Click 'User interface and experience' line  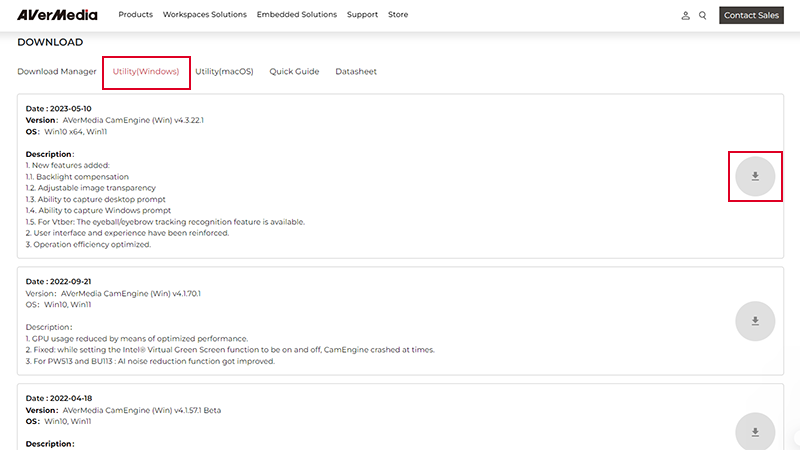[x=128, y=233]
